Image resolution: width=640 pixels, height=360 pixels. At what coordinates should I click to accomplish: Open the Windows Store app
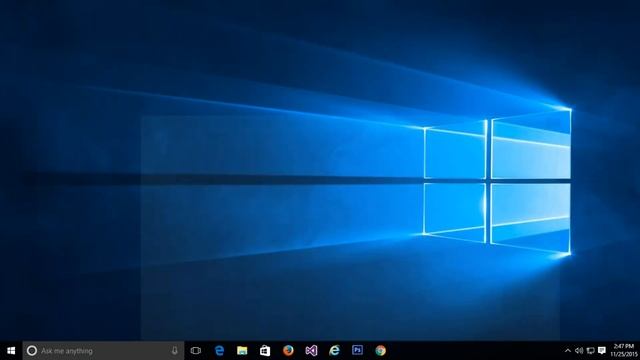(265, 351)
